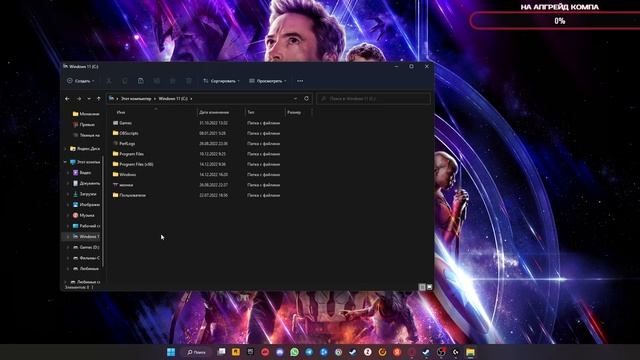Click the Share icon in Explorer toolbar
This screenshot has height=360, width=640.
pyautogui.click(x=173, y=81)
